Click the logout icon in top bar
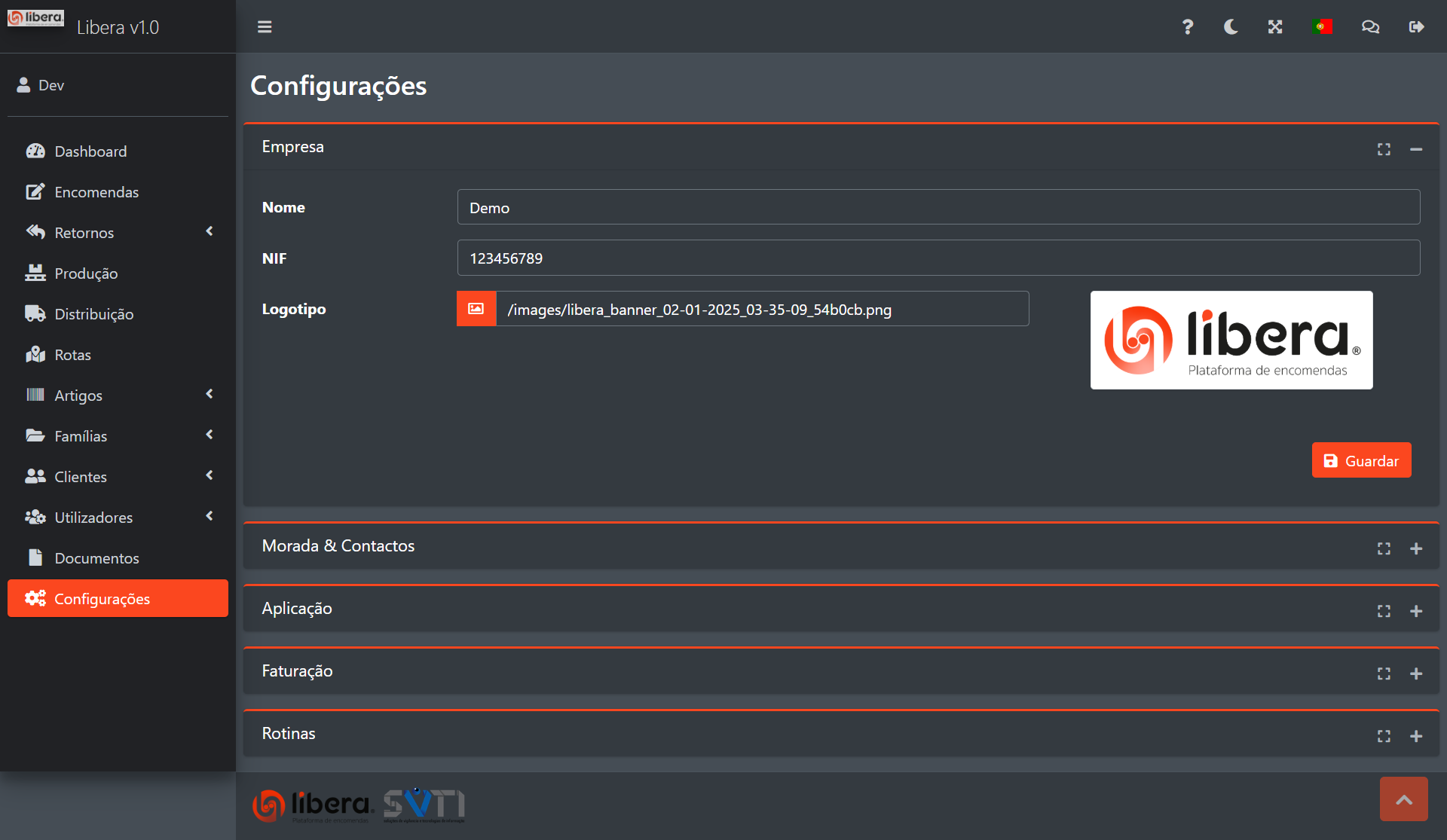Viewport: 1447px width, 840px height. [1416, 27]
